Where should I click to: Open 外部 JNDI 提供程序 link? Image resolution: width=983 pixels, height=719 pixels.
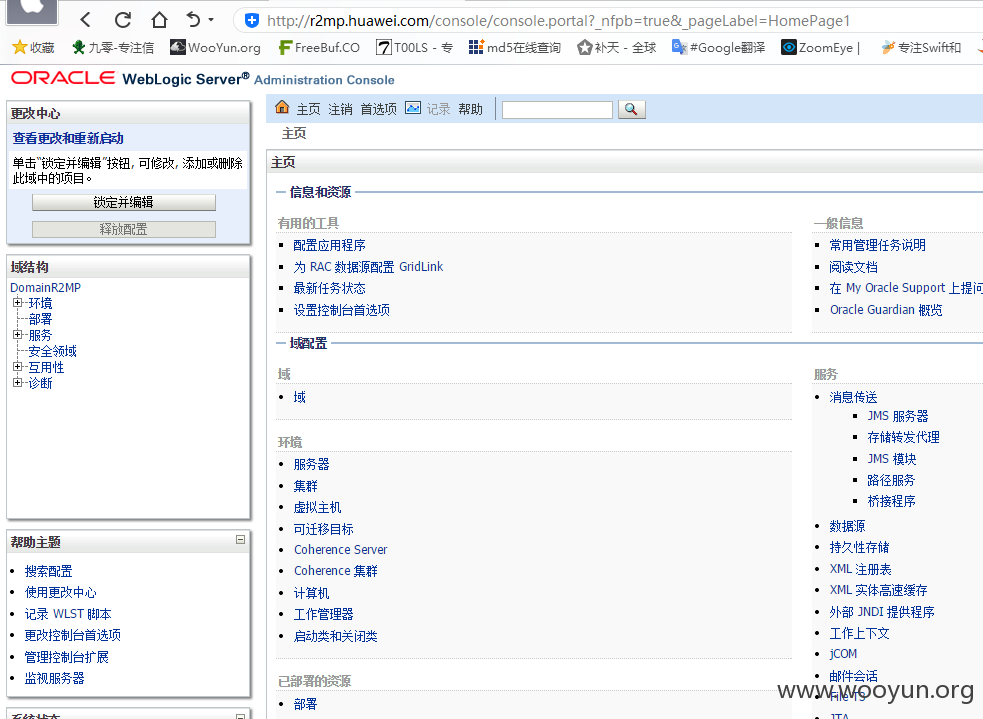tap(882, 612)
